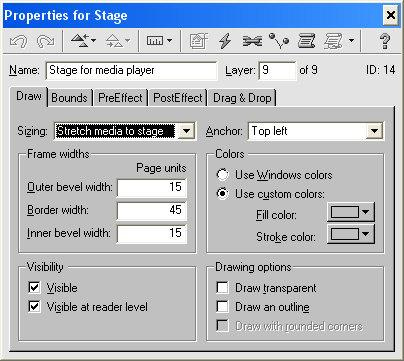Open the Drag & Drop tab
Image resolution: width=404 pixels, height=361 pixels.
tap(242, 98)
